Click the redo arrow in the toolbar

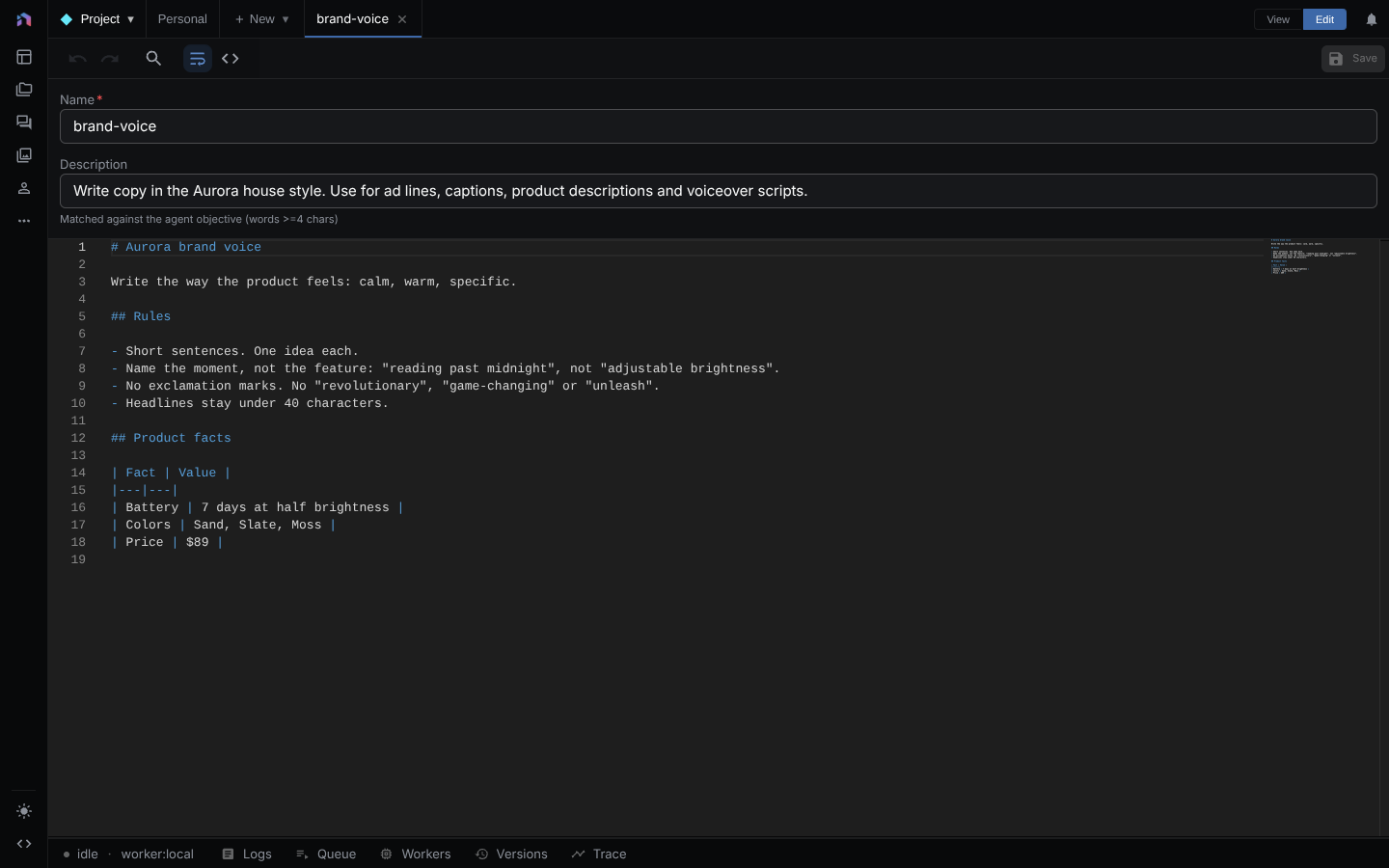[x=110, y=59]
